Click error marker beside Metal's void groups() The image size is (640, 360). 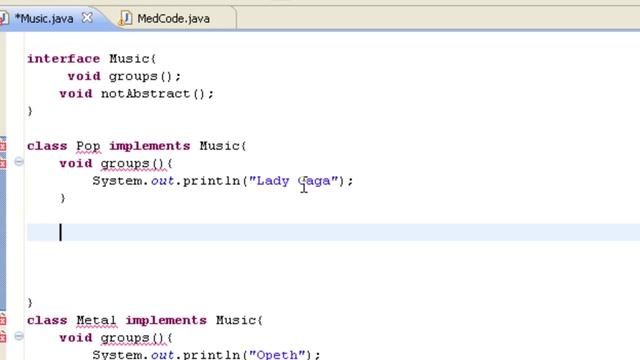3,337
